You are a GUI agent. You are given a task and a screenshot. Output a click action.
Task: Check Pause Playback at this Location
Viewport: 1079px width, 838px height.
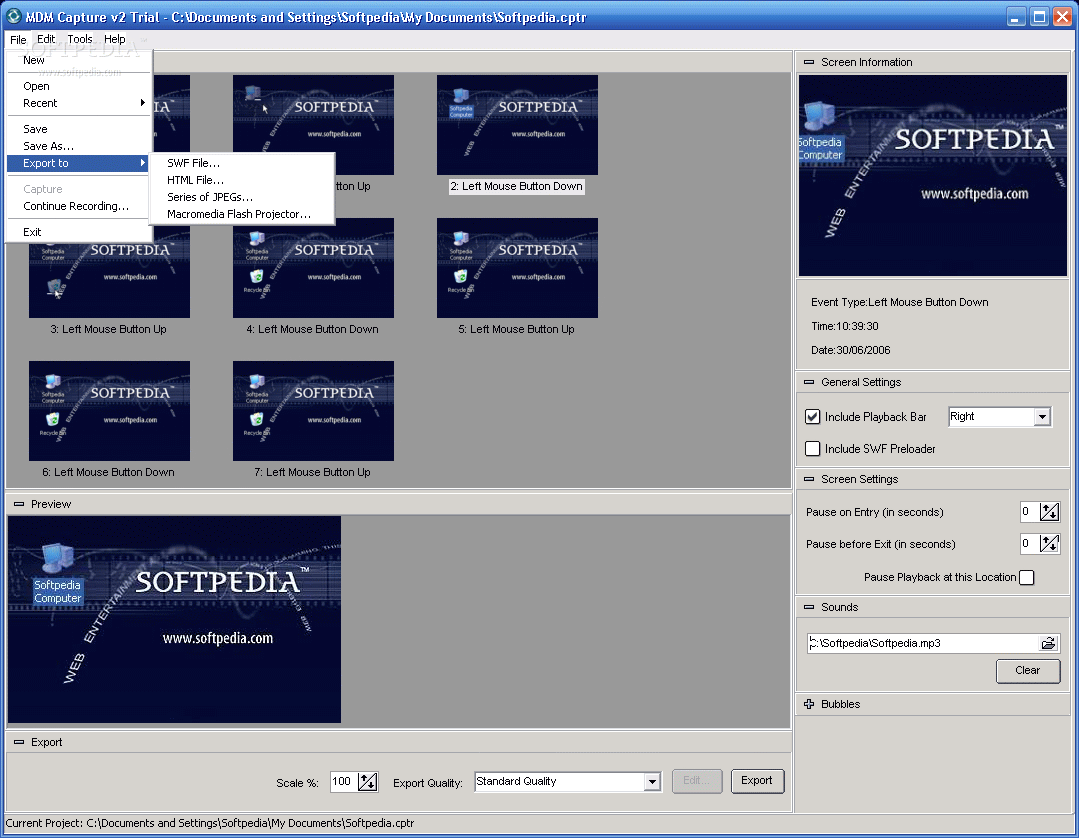point(1026,577)
